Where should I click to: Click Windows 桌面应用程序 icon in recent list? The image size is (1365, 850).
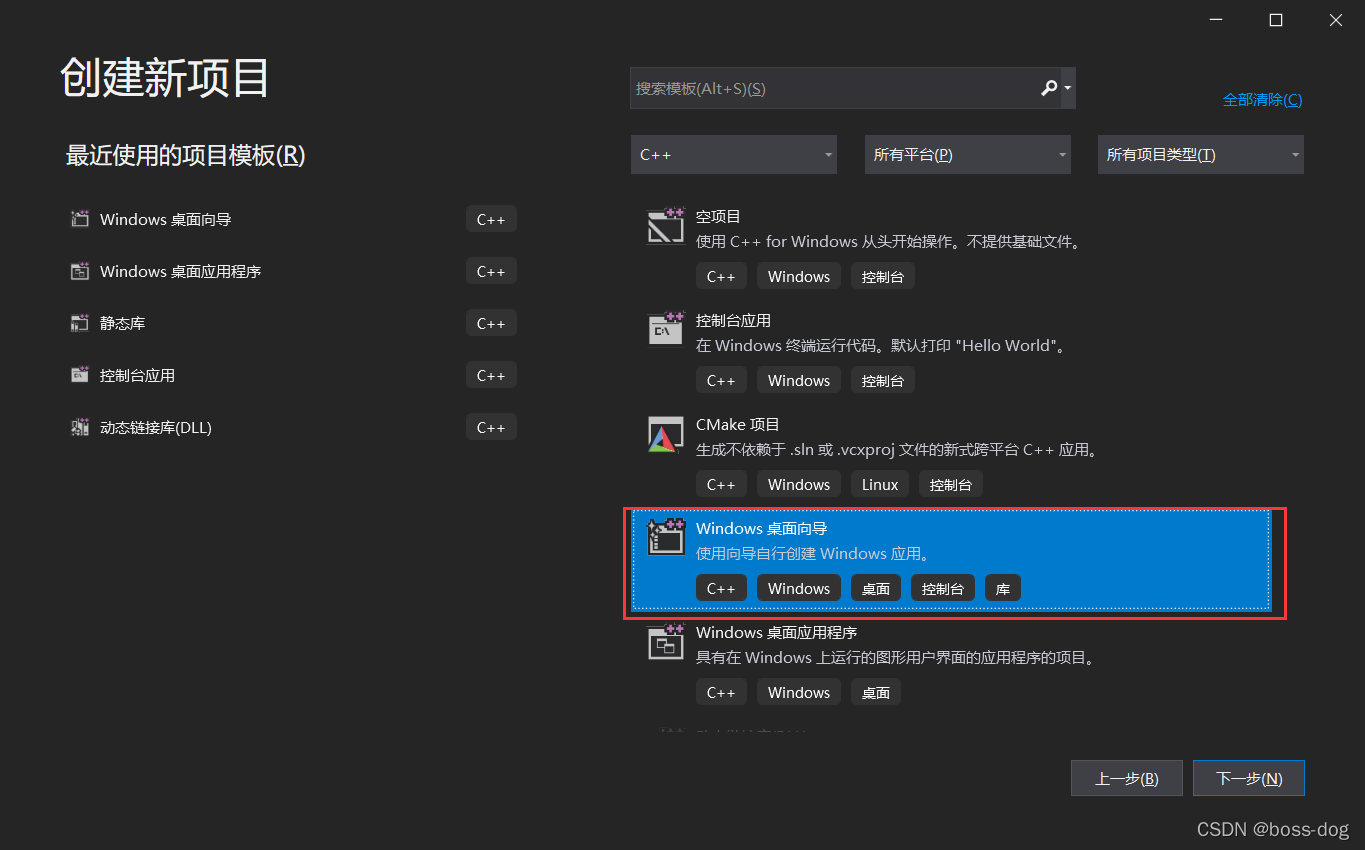point(80,271)
